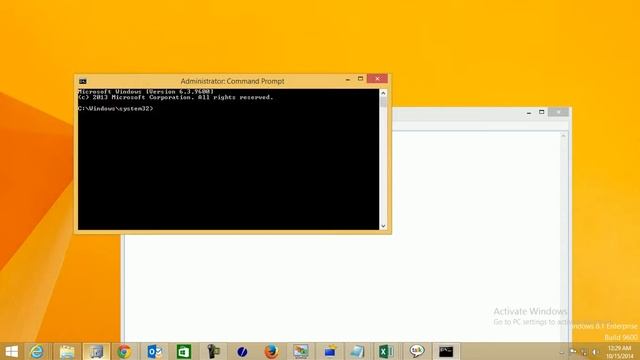Open the Notepad icon on the taskbar
The width and height of the screenshot is (640, 360).
[x=357, y=351]
